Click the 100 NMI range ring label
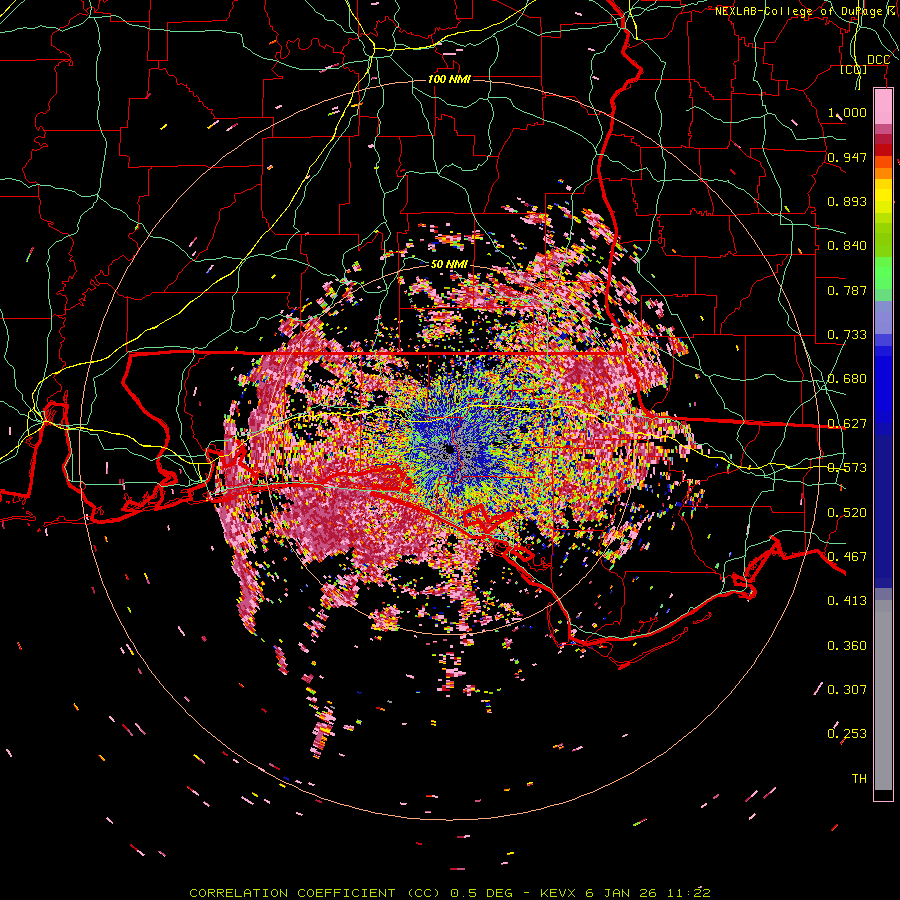Image resolution: width=900 pixels, height=900 pixels. 449,79
